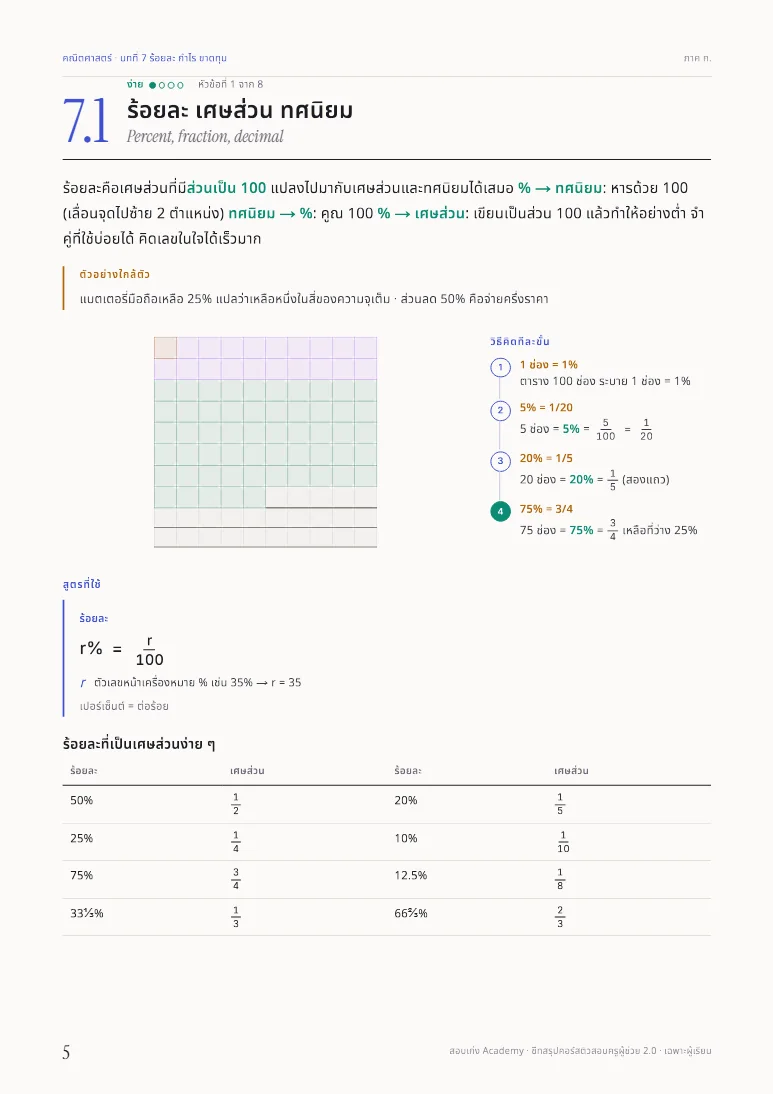Click step circle number 2
Image resolution: width=773 pixels, height=1094 pixels.
500,410
